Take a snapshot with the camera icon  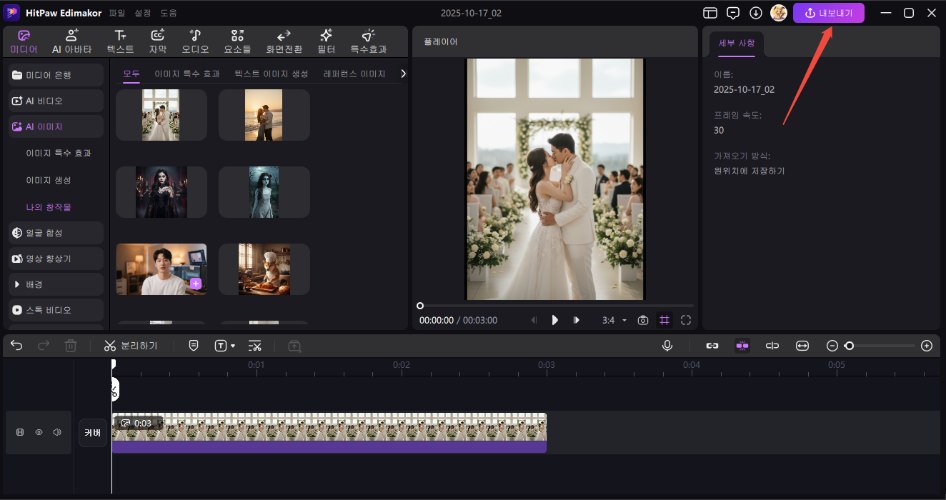pos(643,320)
